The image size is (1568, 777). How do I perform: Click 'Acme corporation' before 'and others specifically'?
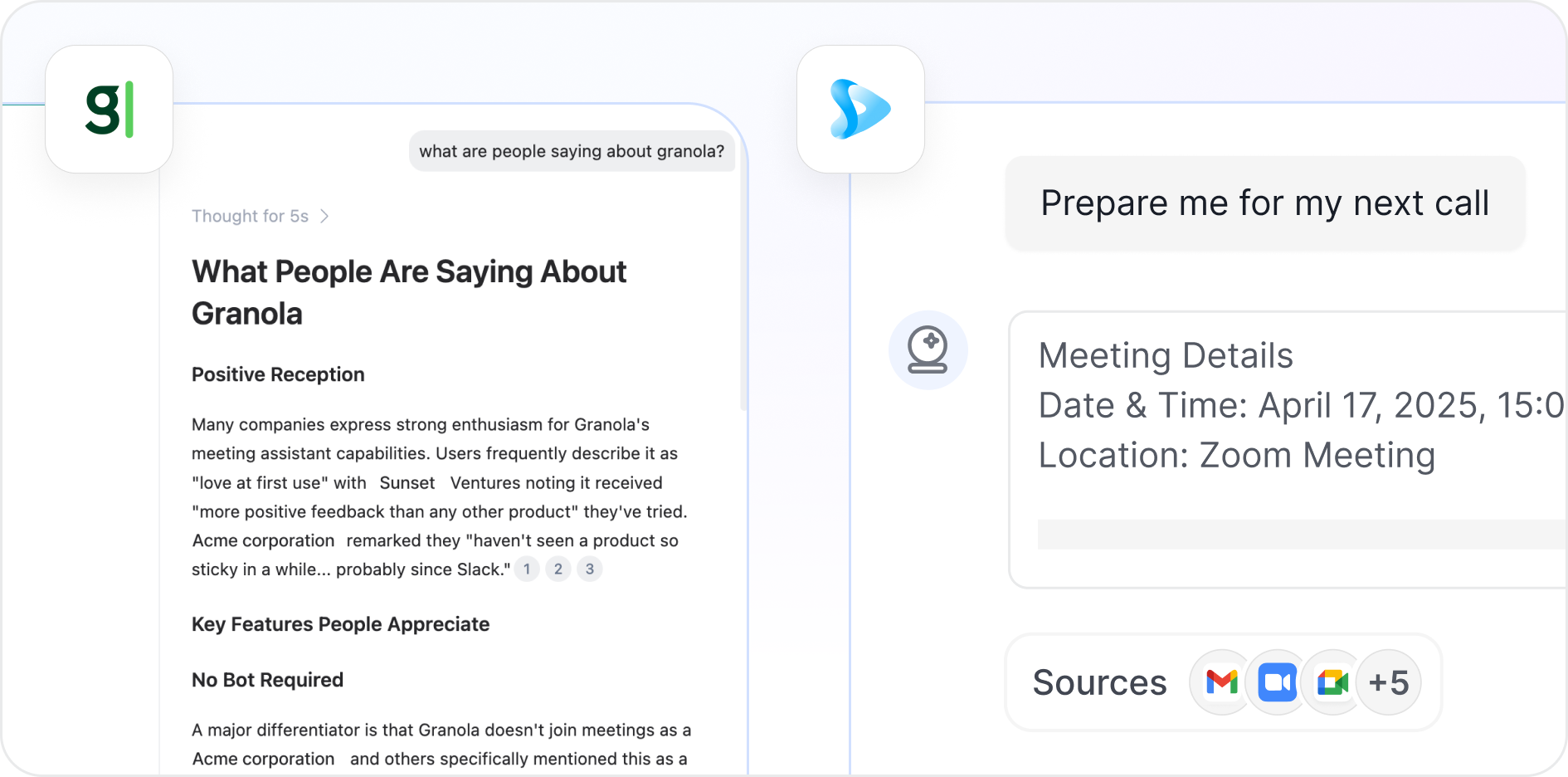click(x=264, y=759)
